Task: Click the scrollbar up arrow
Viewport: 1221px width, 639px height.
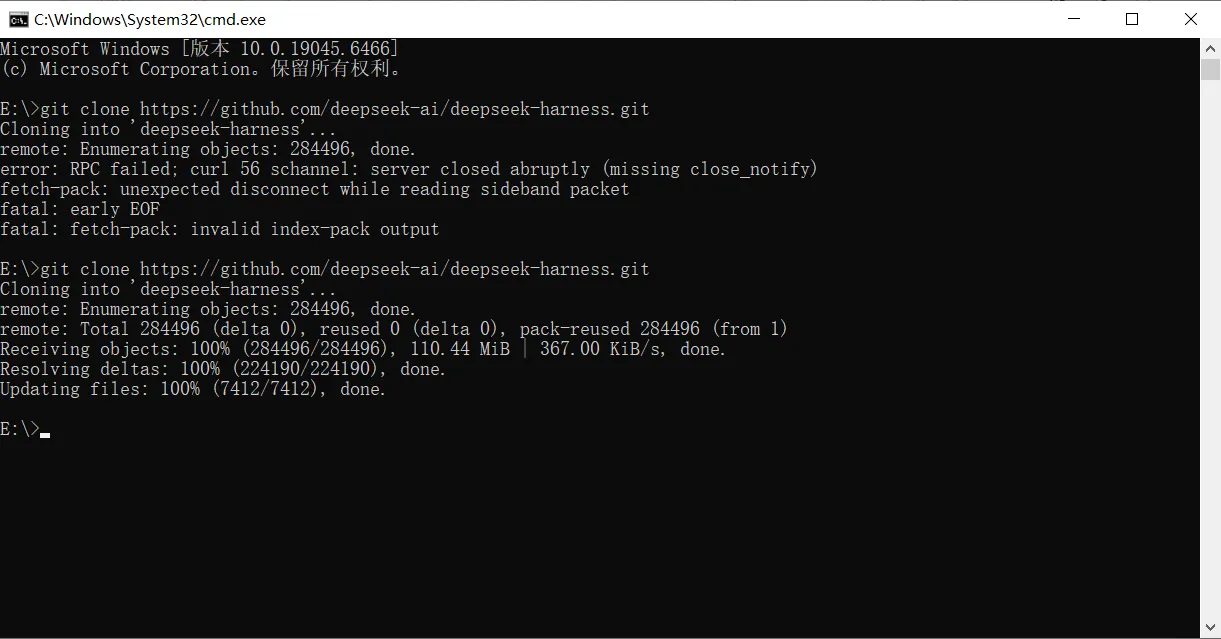Action: [x=1210, y=48]
